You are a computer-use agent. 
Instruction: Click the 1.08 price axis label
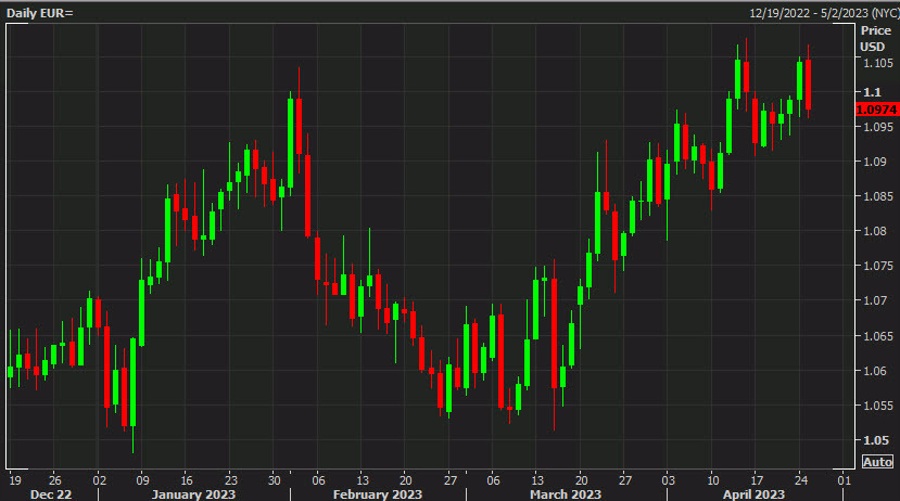click(x=875, y=231)
